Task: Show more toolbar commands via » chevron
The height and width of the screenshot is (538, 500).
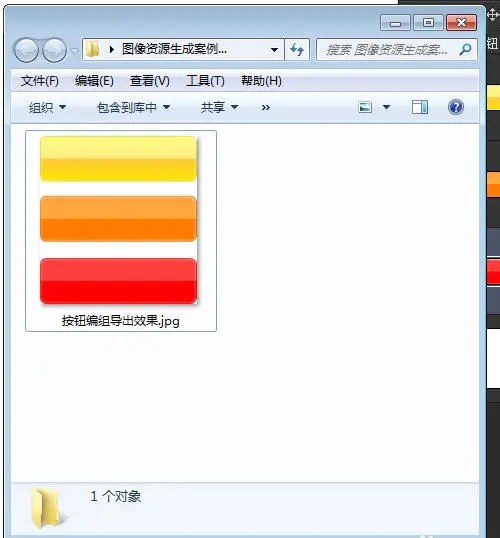Action: 266,108
